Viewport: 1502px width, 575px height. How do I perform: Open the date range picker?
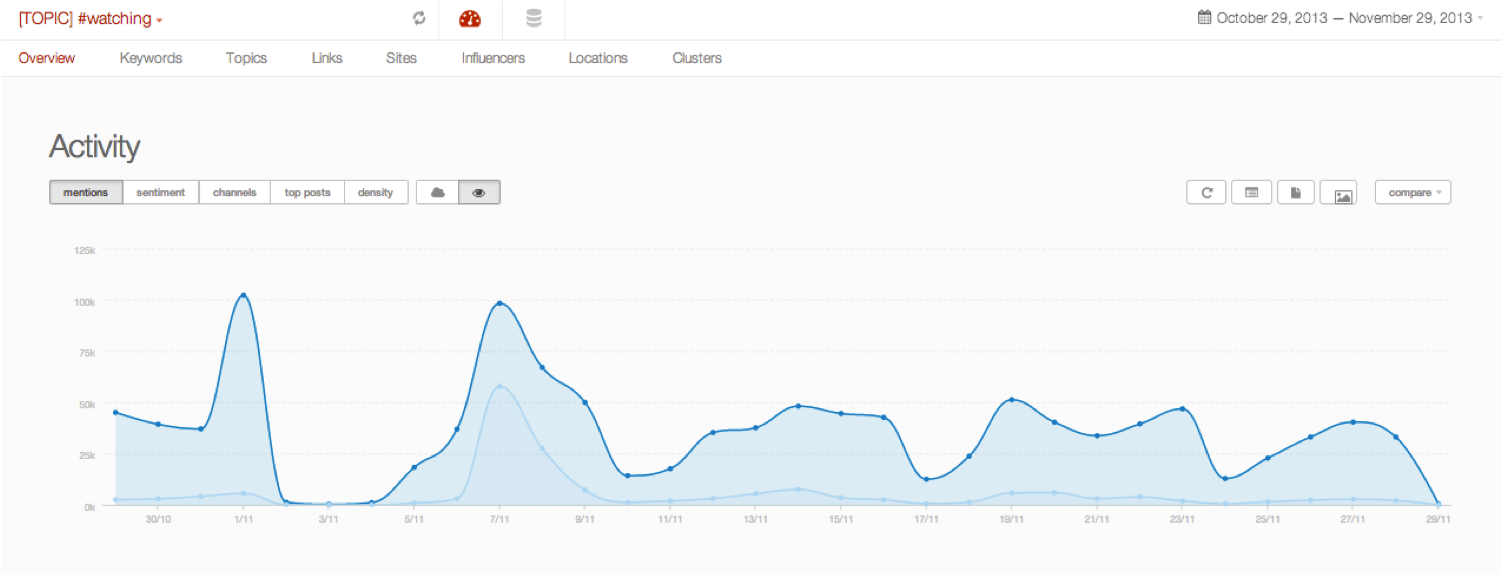[x=1339, y=18]
